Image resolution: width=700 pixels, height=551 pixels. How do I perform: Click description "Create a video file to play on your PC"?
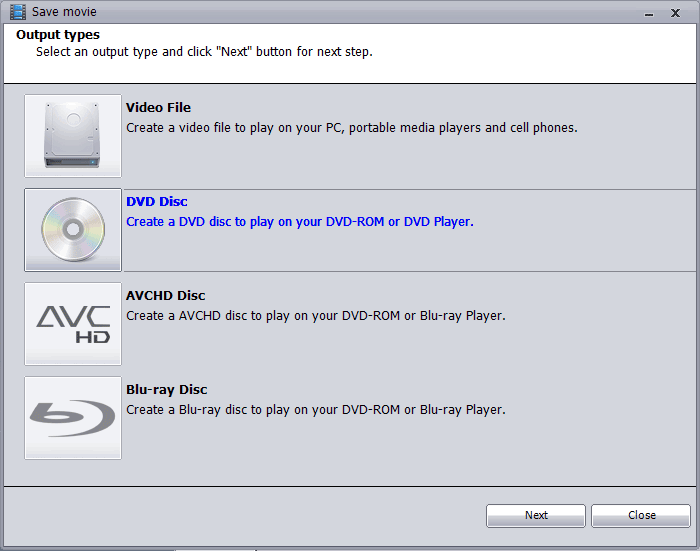coord(352,128)
